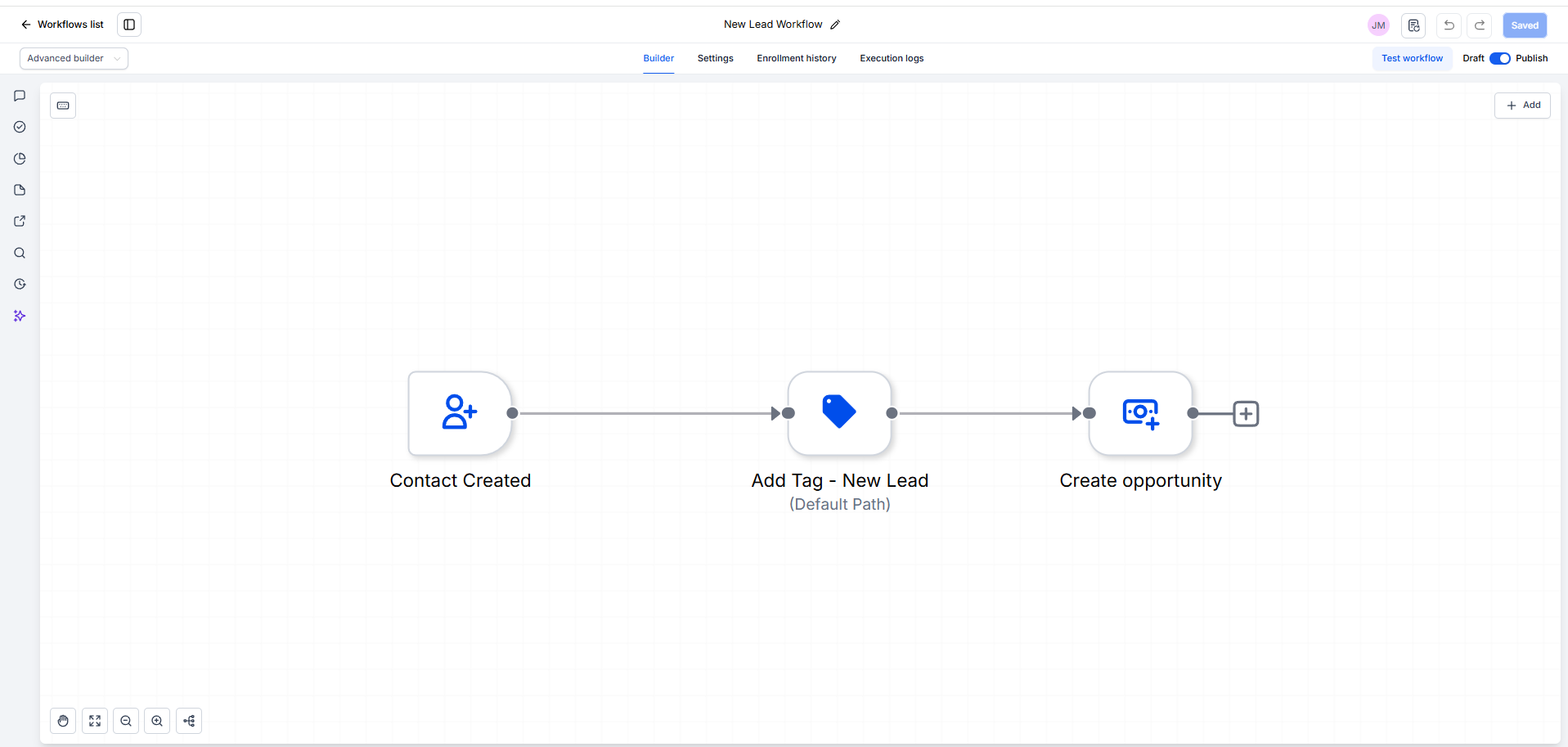The height and width of the screenshot is (747, 1568).
Task: Toggle the sidebar panel icon
Action: point(129,25)
